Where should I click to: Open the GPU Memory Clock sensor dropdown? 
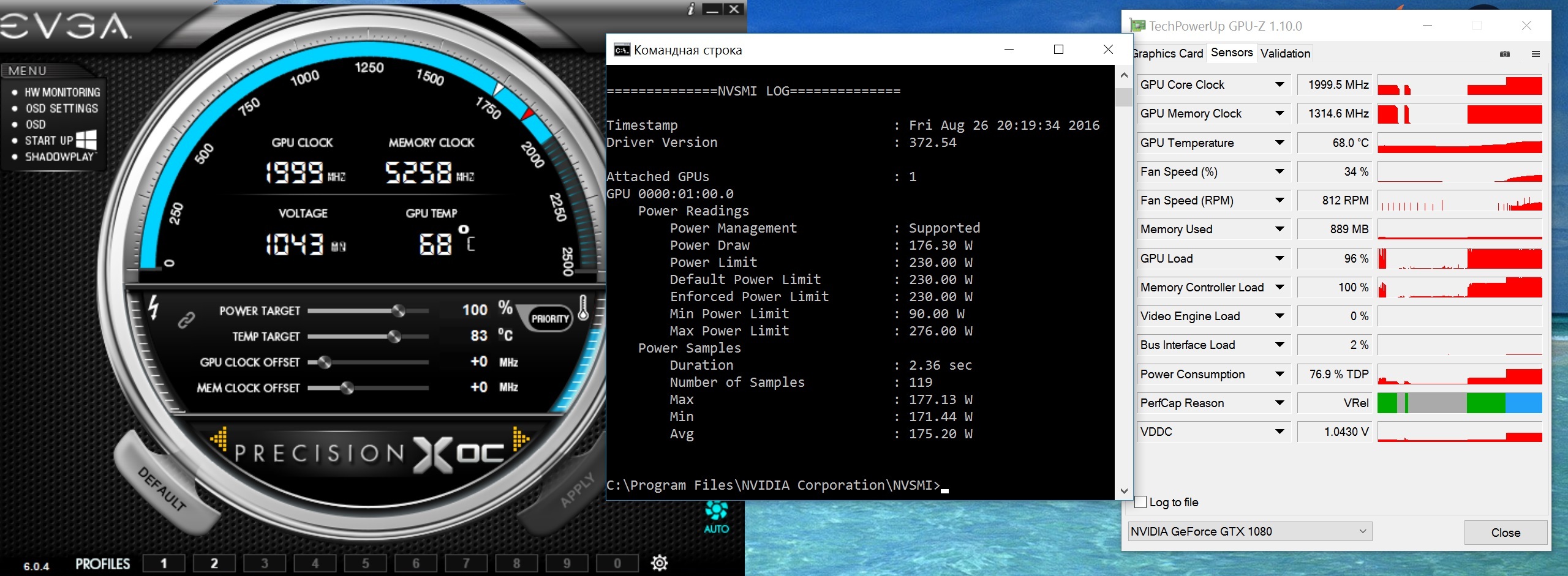(1280, 113)
